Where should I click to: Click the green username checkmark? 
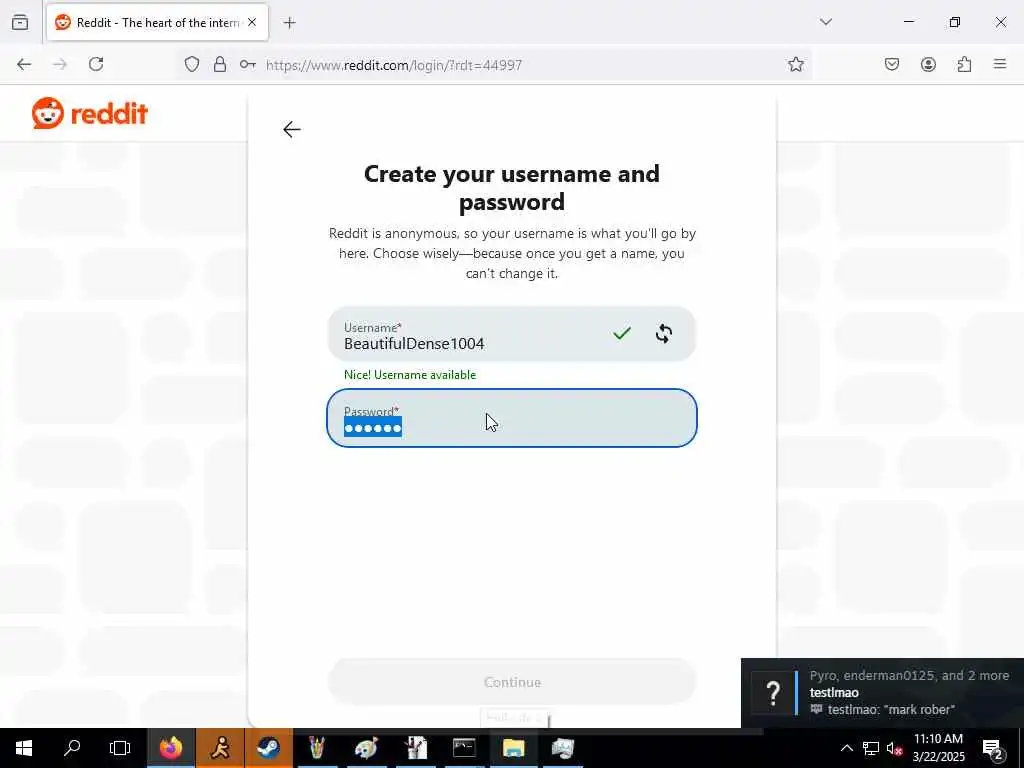pyautogui.click(x=622, y=334)
